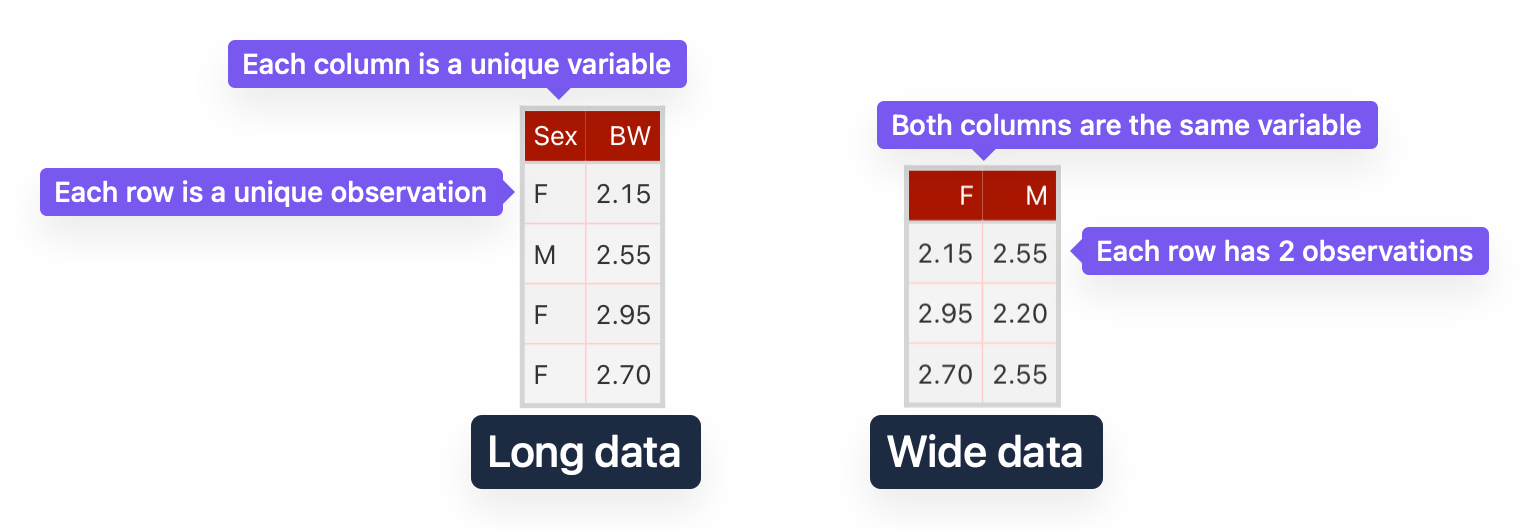
Task: Click 'Each row has 2 observations' callout
Action: (1285, 250)
